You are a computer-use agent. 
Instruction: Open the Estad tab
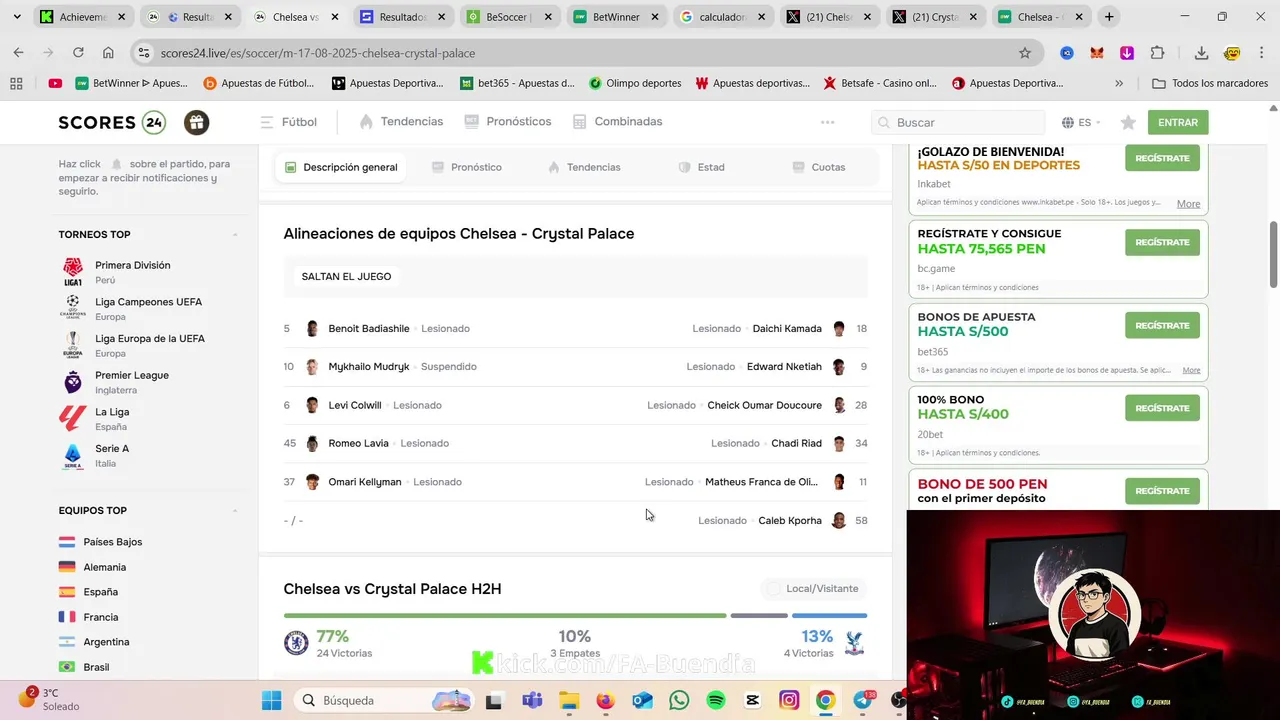click(701, 167)
